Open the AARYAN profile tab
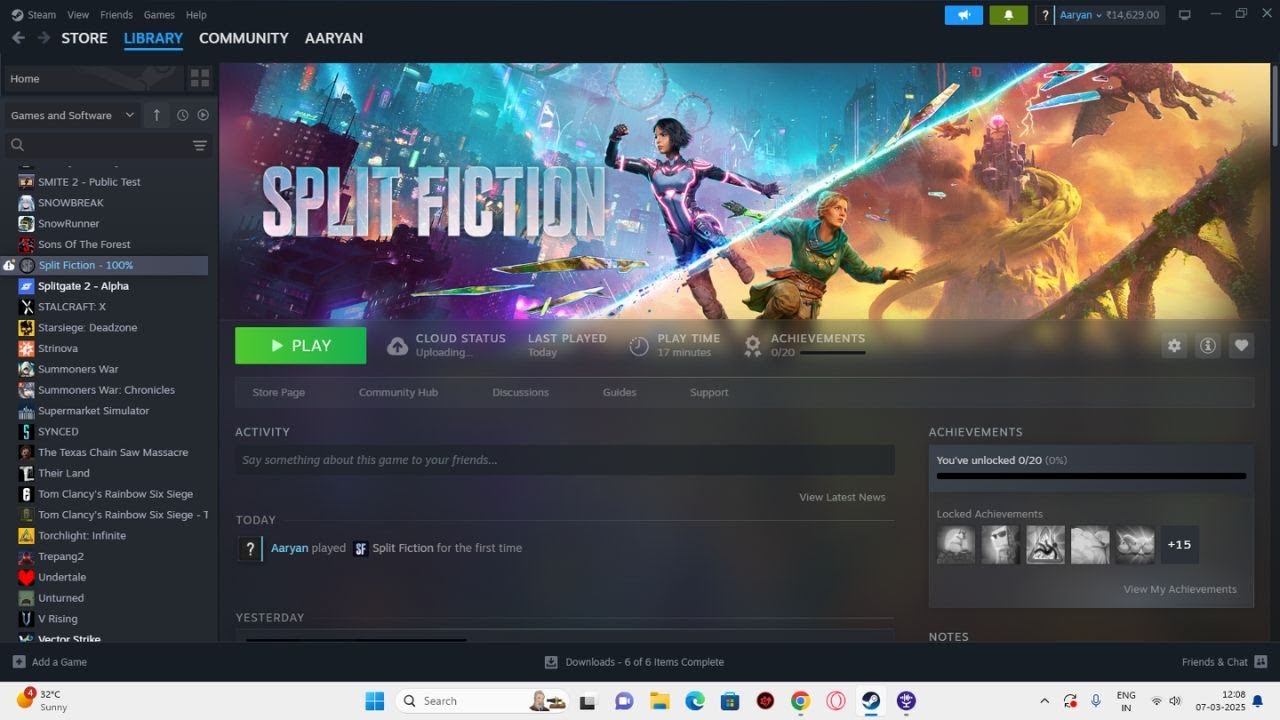The width and height of the screenshot is (1280, 720). click(x=333, y=38)
